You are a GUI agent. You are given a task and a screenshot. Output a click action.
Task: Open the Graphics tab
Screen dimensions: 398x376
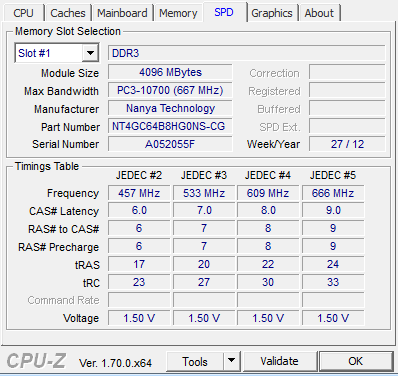(x=272, y=13)
